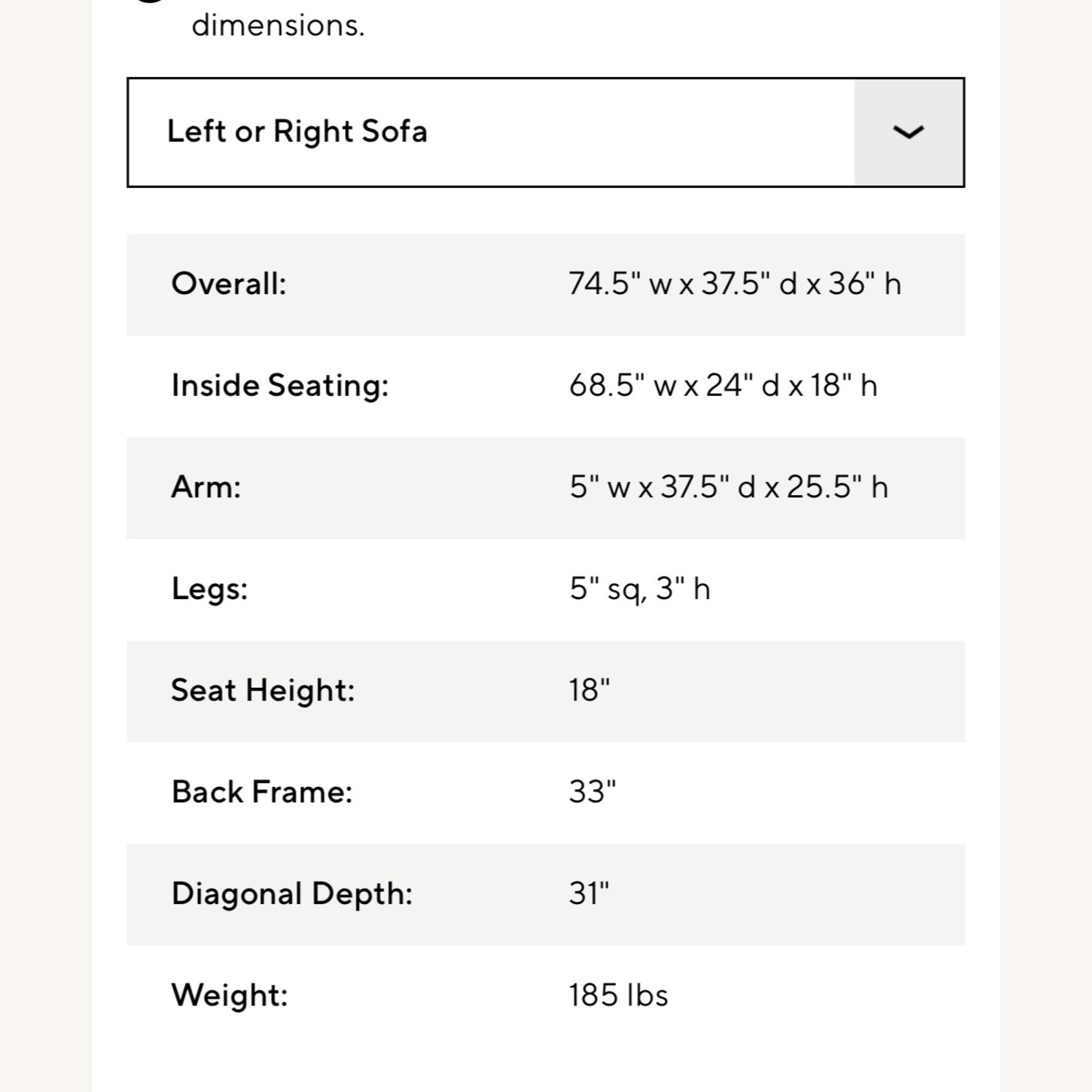Select the Overall label
Viewport: 1092px width, 1092px height.
(229, 284)
